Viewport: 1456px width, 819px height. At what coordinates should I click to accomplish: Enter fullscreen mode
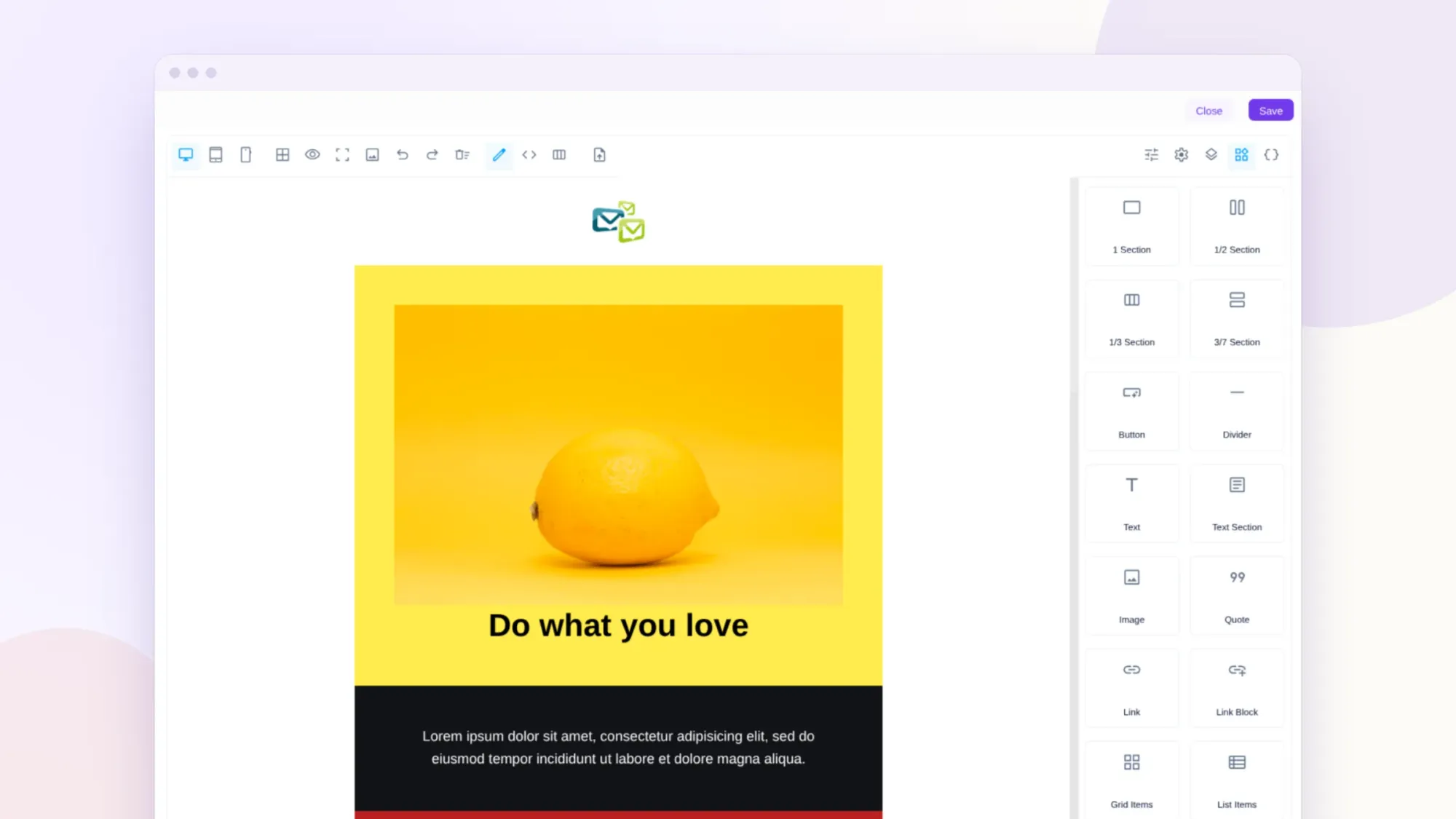tap(342, 154)
